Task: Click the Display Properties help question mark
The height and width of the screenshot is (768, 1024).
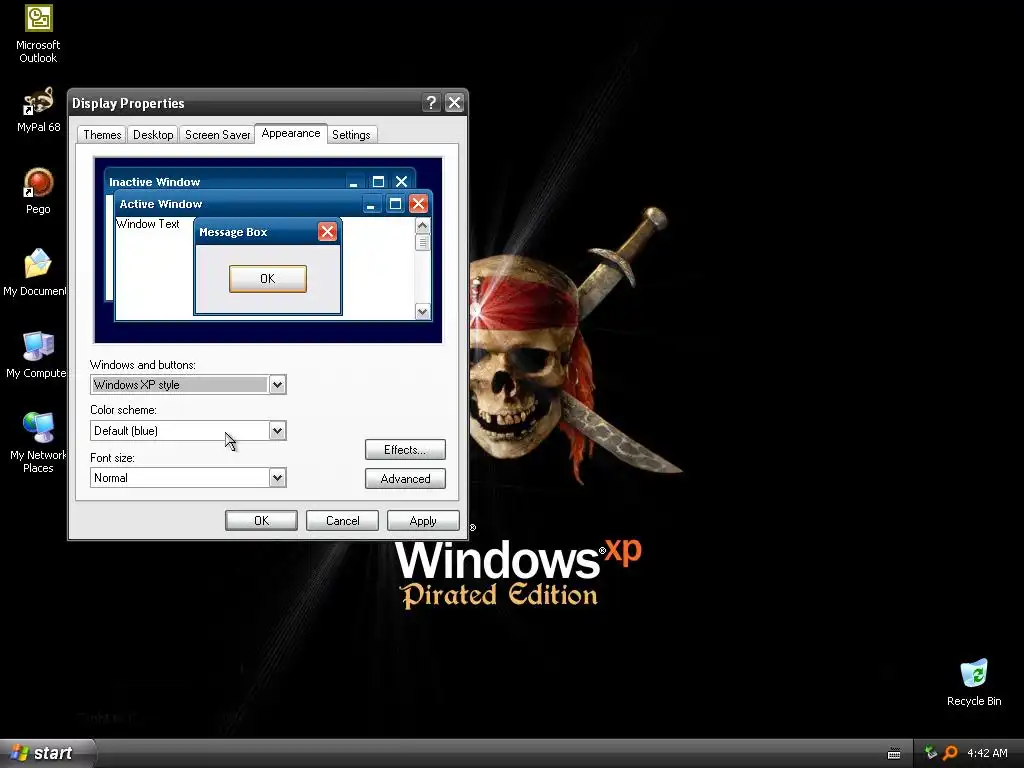Action: click(431, 103)
